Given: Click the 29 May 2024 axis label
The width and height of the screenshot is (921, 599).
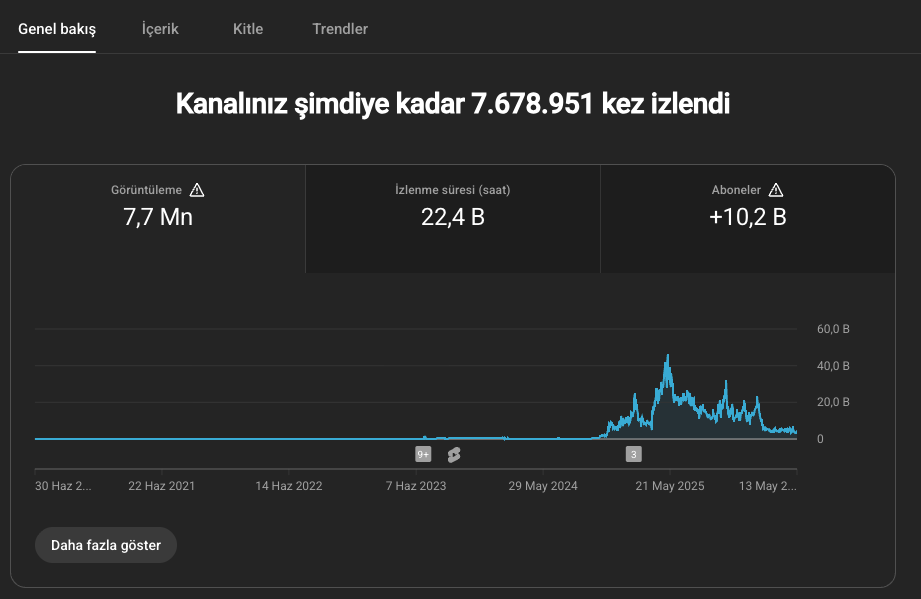Looking at the screenshot, I should tap(543, 486).
